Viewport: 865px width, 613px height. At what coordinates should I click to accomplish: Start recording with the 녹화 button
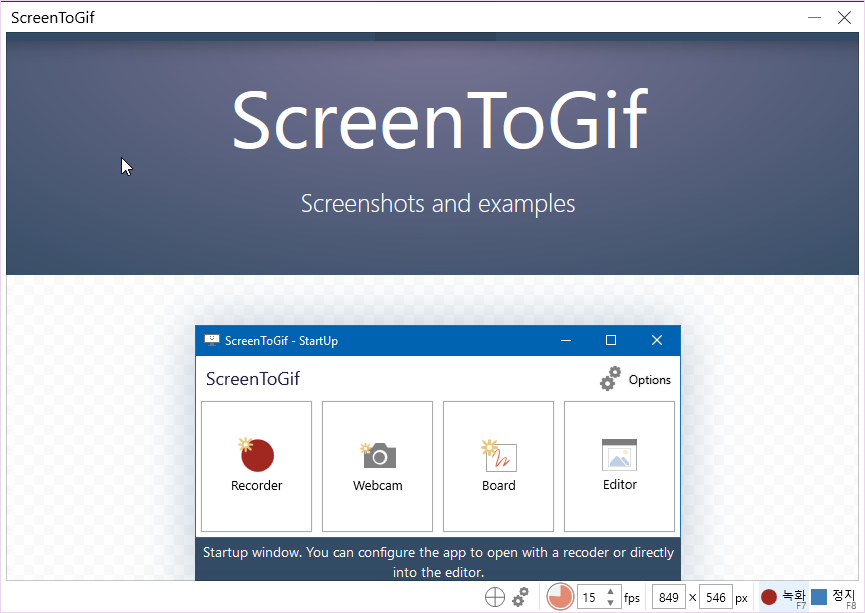(x=784, y=597)
